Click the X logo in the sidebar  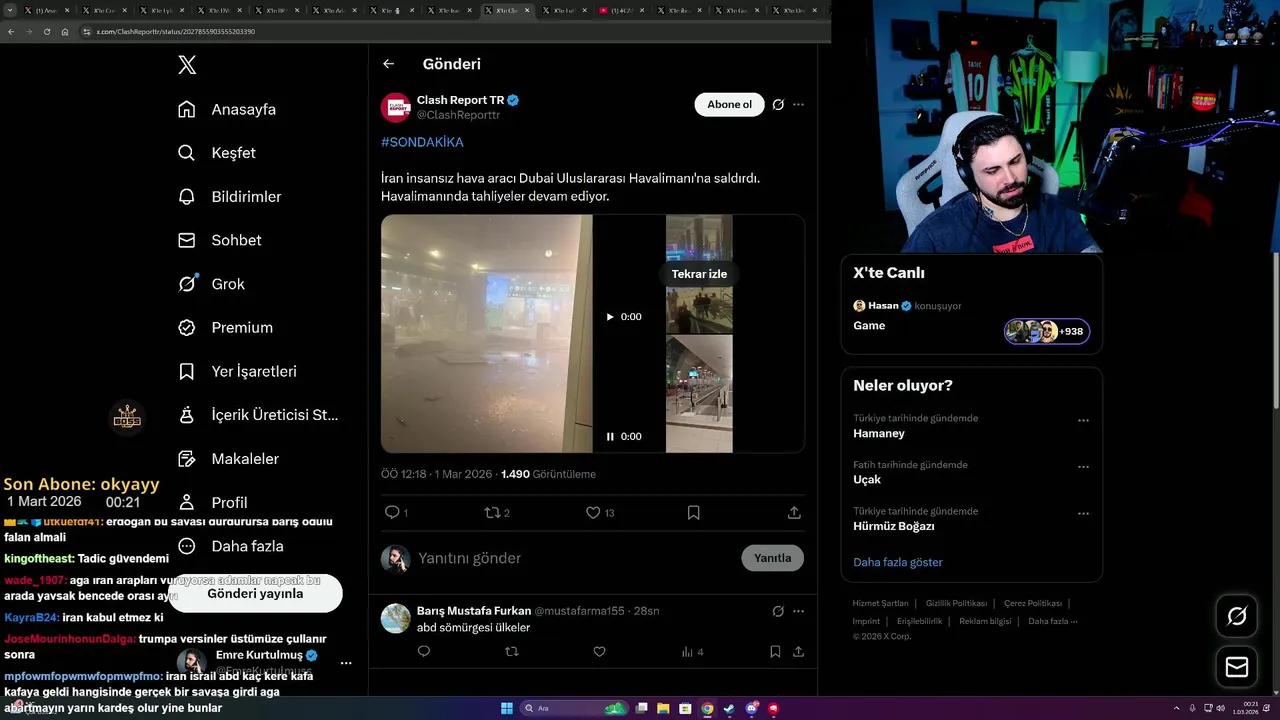(187, 65)
